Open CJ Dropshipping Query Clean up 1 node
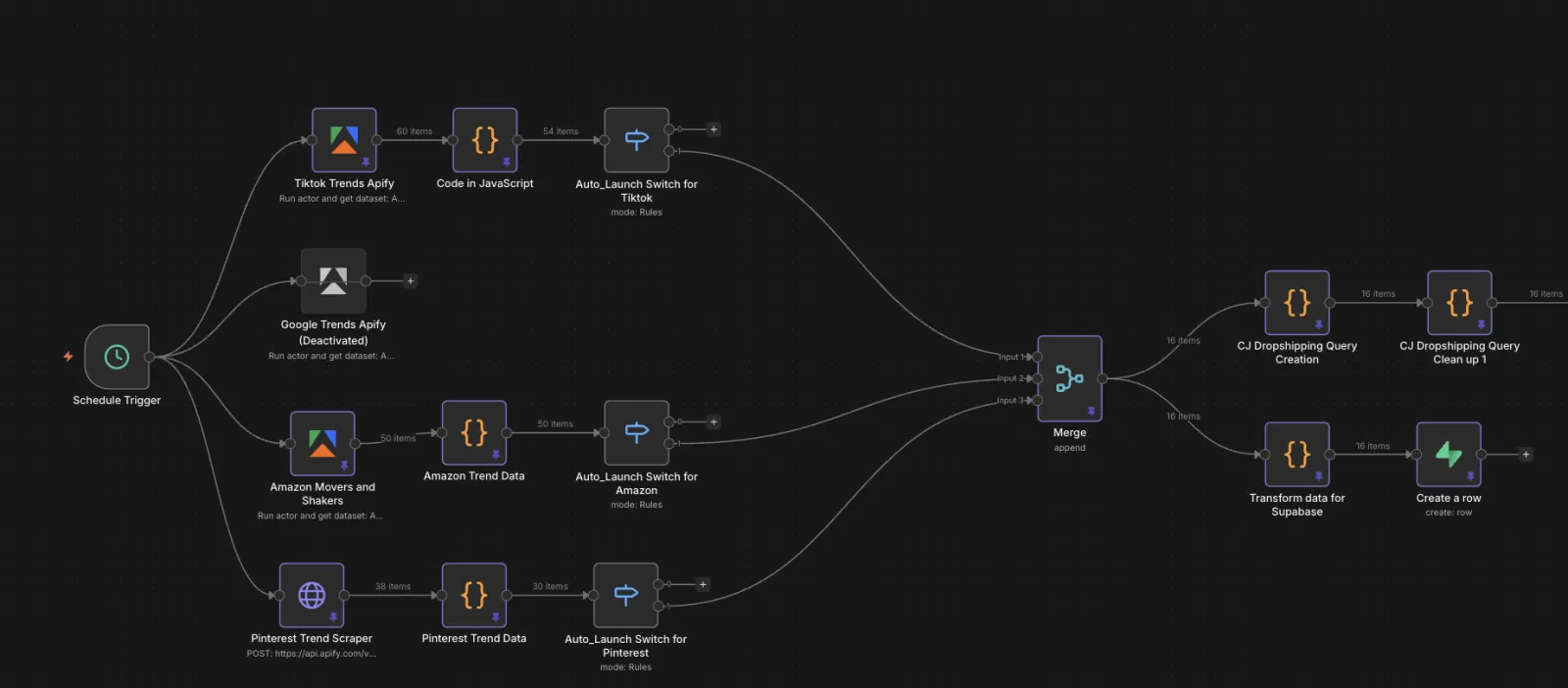The width and height of the screenshot is (1568, 688). click(x=1460, y=303)
